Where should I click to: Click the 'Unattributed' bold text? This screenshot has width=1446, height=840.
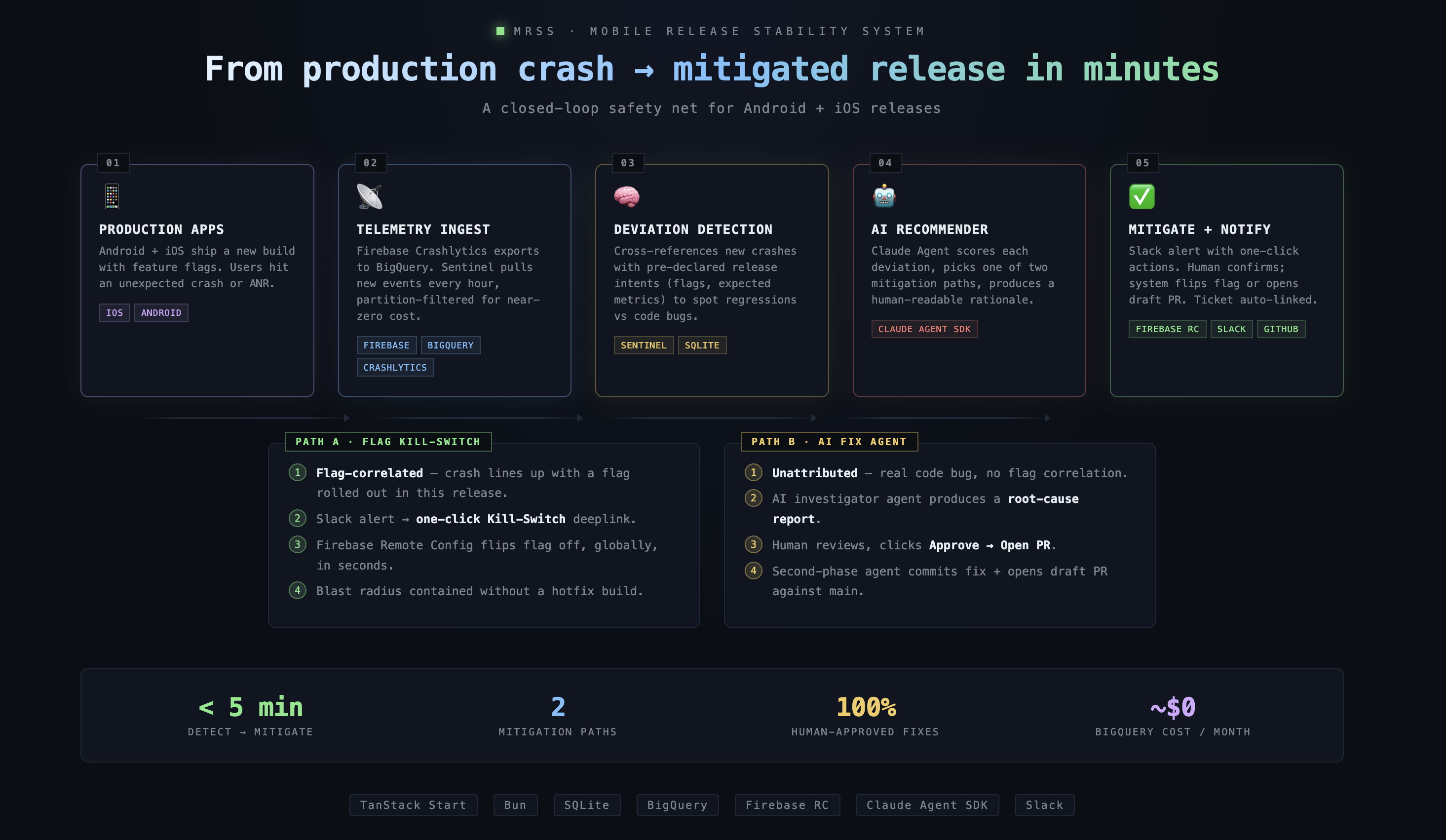[x=815, y=473]
